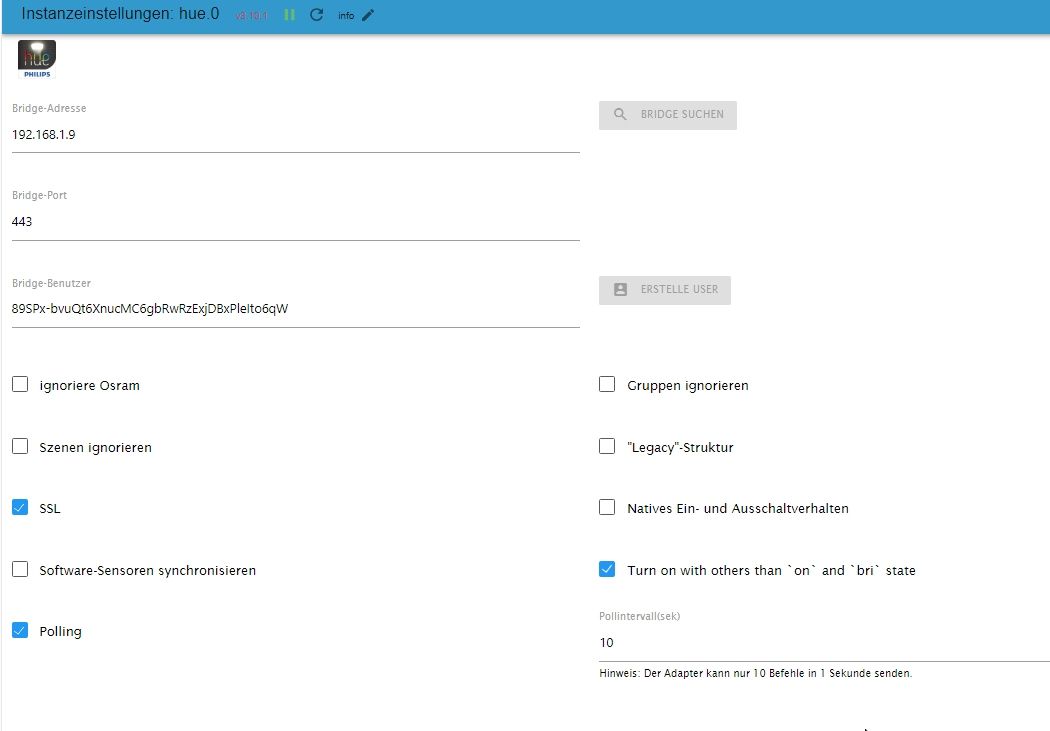The width and height of the screenshot is (1050, 731).
Task: Click the ERSTELLE USER button
Action: [x=664, y=290]
